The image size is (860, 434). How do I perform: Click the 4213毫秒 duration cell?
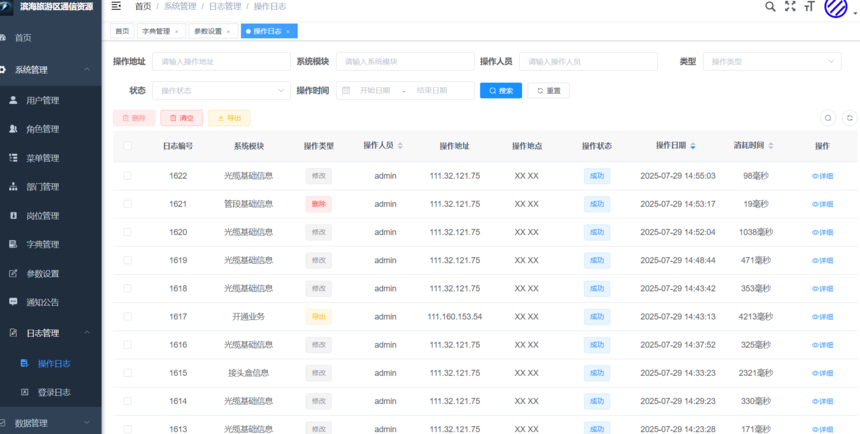click(756, 317)
